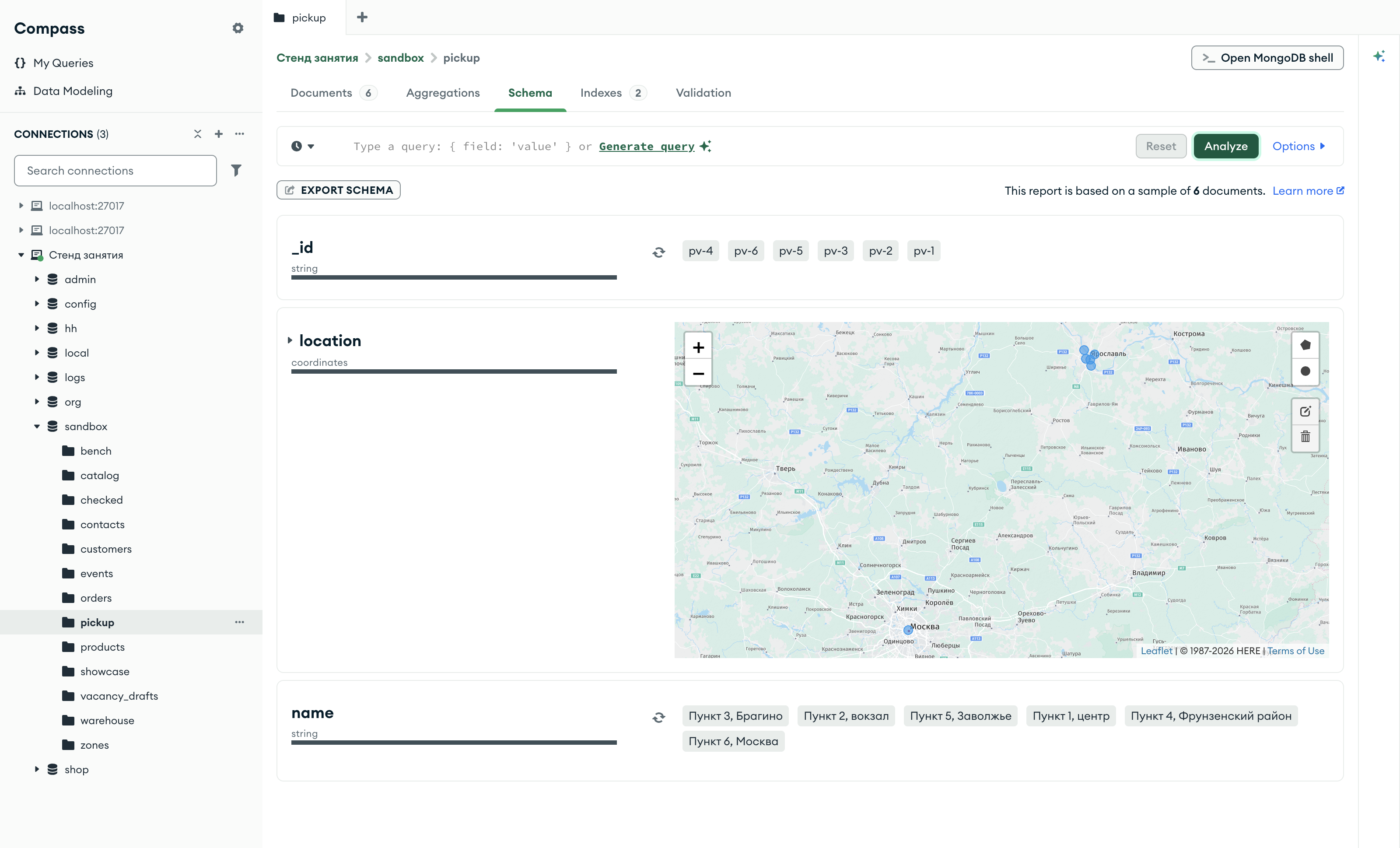
Task: Select the Пункт 6, Москва value chip
Action: click(733, 741)
